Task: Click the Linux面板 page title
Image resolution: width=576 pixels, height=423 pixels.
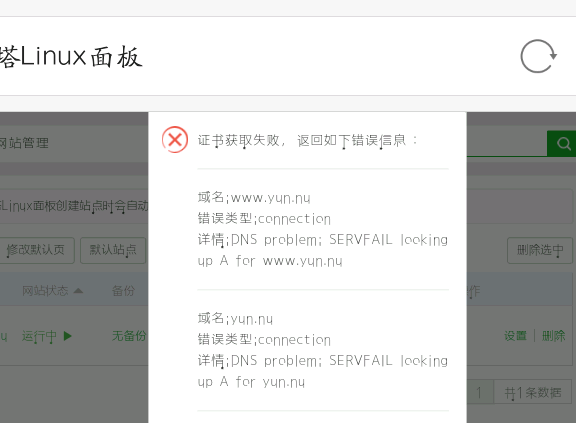Action: (71, 57)
